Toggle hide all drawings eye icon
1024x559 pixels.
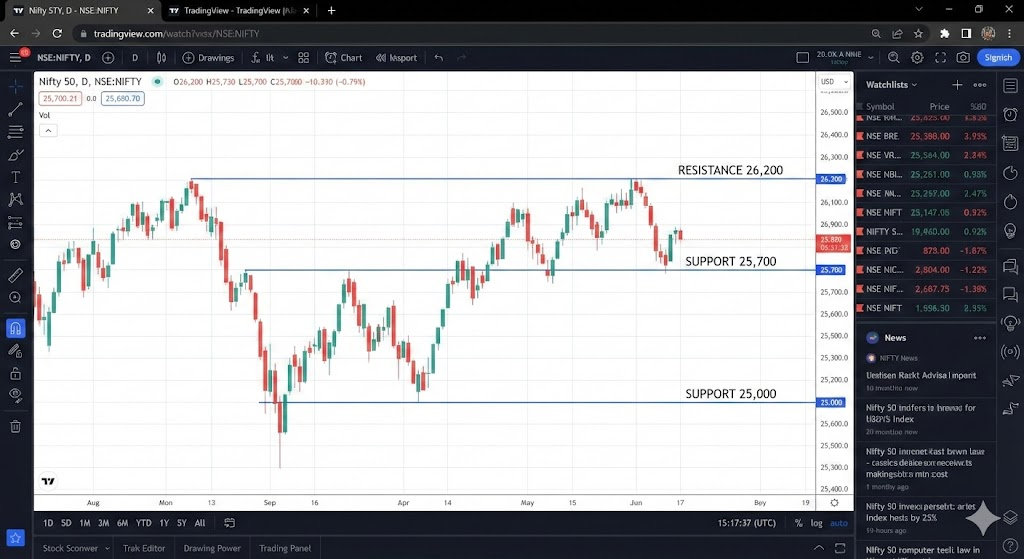click(x=16, y=396)
